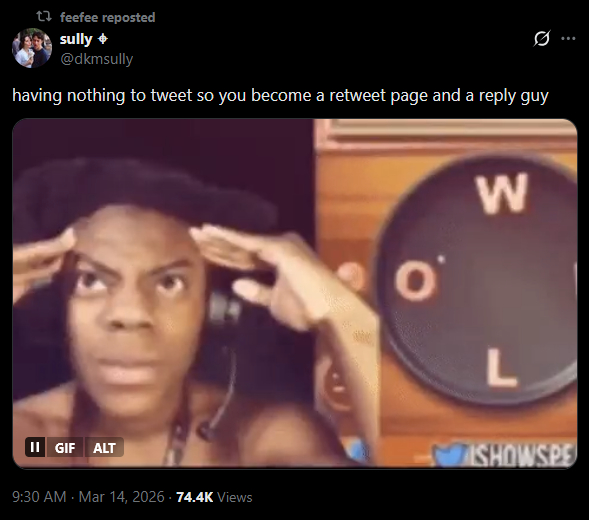Click the Twitter bird watermark in GIF
The image size is (589, 520).
click(x=448, y=455)
